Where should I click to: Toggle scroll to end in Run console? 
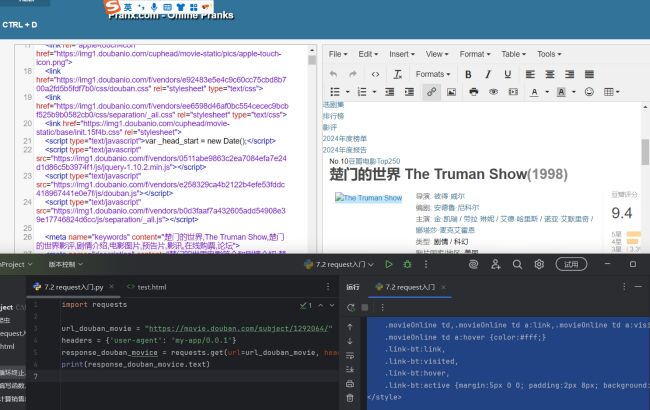click(350, 369)
